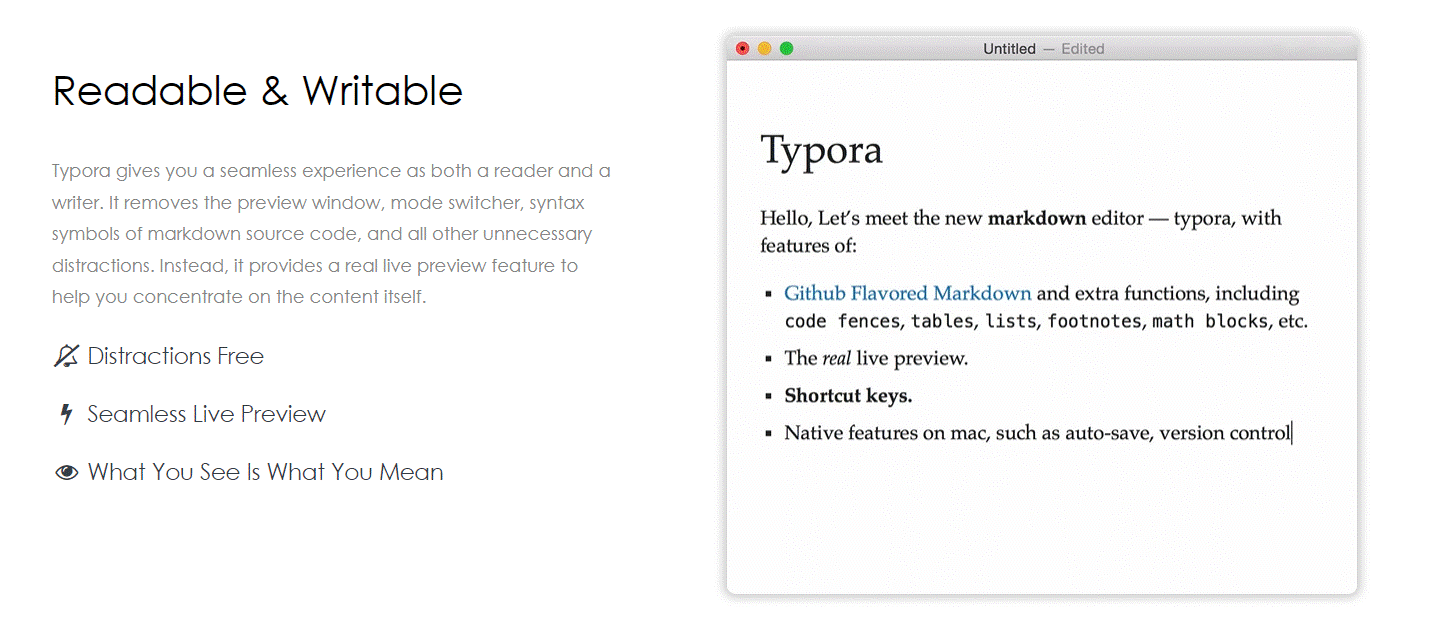Screen dimensions: 1455x639
Task: Click the eye icon beside What You See
Action: coord(66,472)
